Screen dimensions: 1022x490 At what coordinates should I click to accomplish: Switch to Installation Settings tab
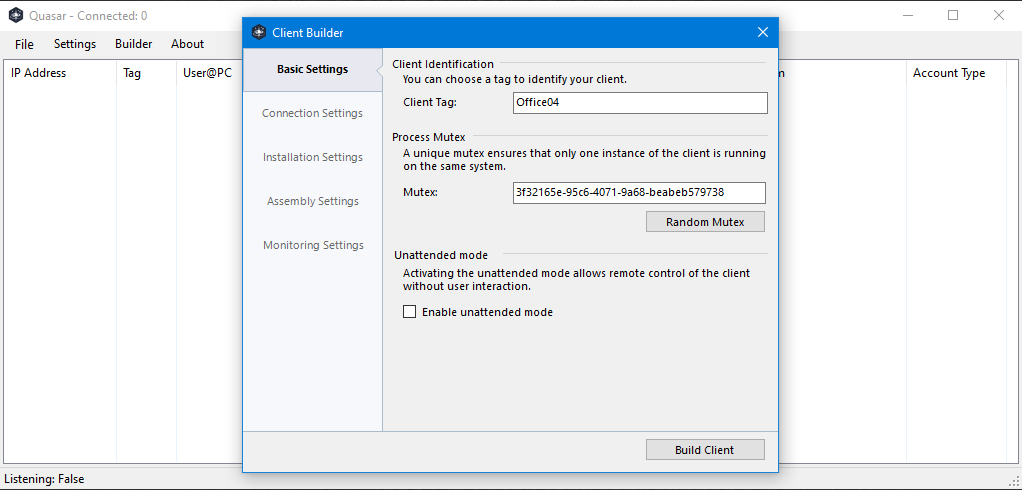[312, 157]
